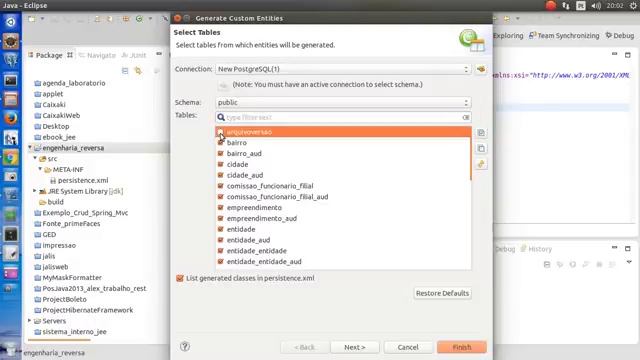
Task: Select the comissao_funcionario_filial_aud table row
Action: 343,196
